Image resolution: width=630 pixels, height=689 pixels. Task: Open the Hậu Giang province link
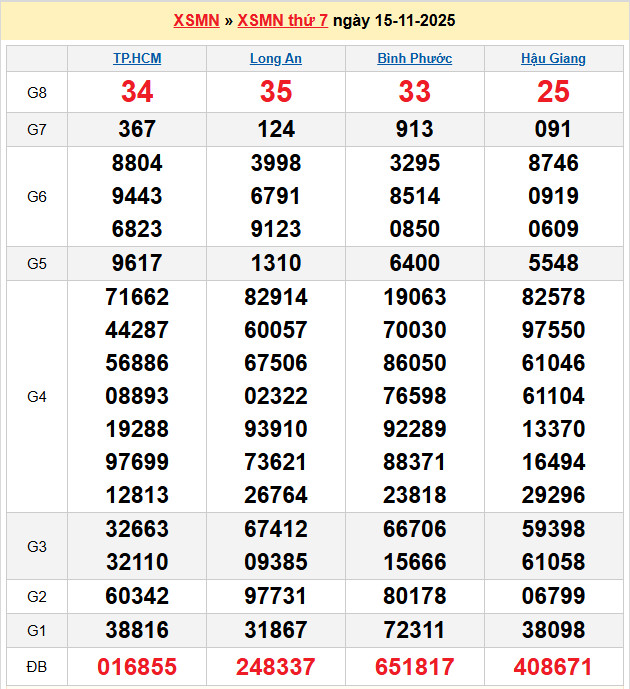(553, 58)
